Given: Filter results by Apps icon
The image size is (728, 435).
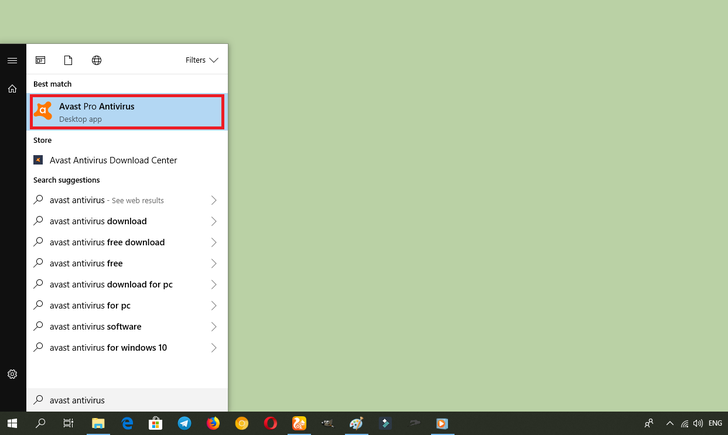Looking at the screenshot, I should coord(40,60).
